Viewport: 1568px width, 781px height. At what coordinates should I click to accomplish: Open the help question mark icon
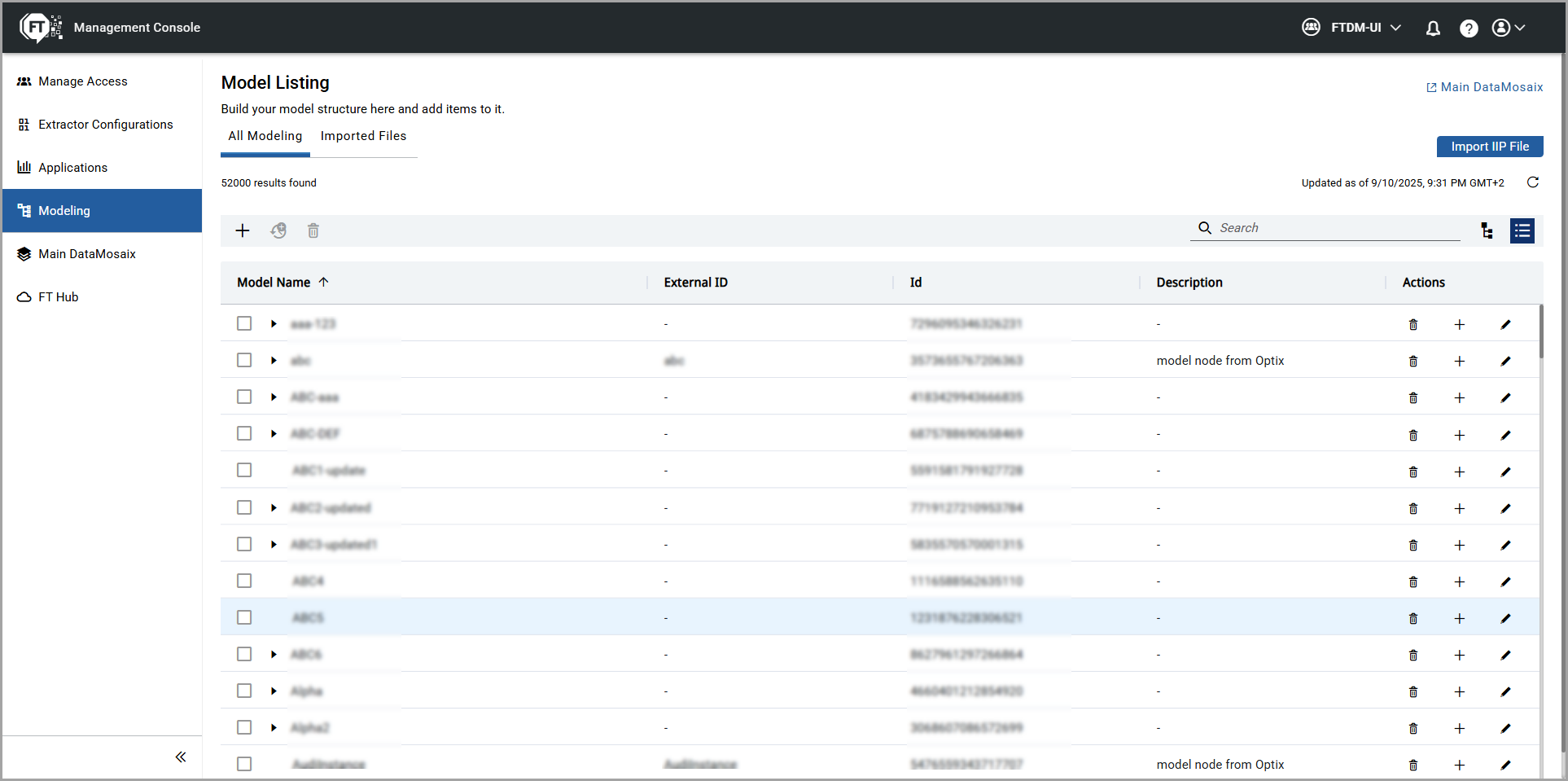click(x=1468, y=29)
